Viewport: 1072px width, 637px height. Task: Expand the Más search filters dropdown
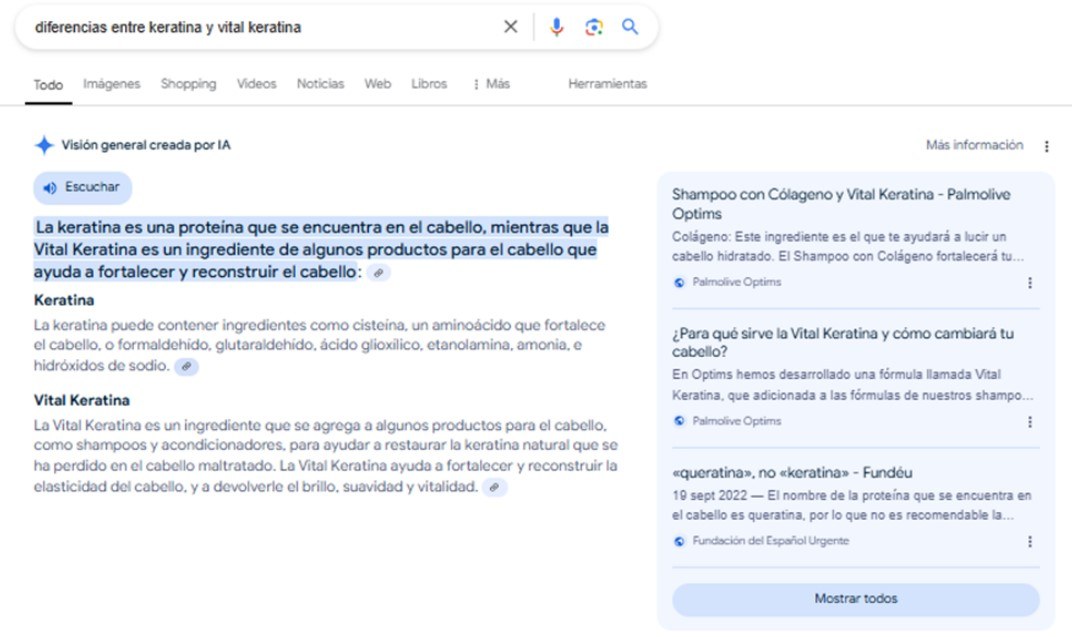tap(491, 84)
